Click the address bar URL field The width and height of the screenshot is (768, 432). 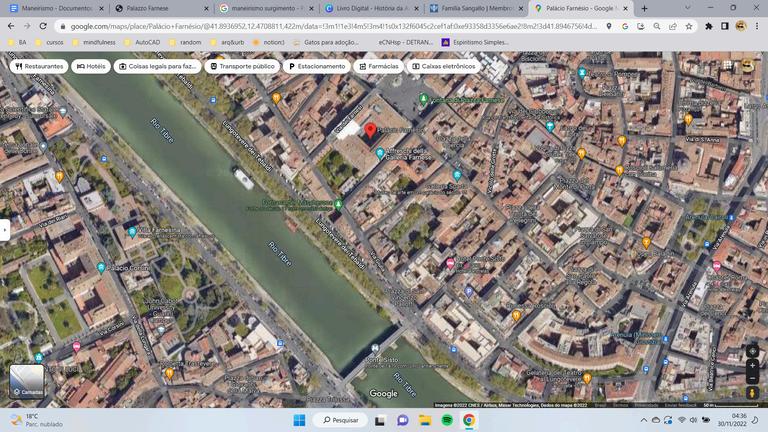coord(333,26)
